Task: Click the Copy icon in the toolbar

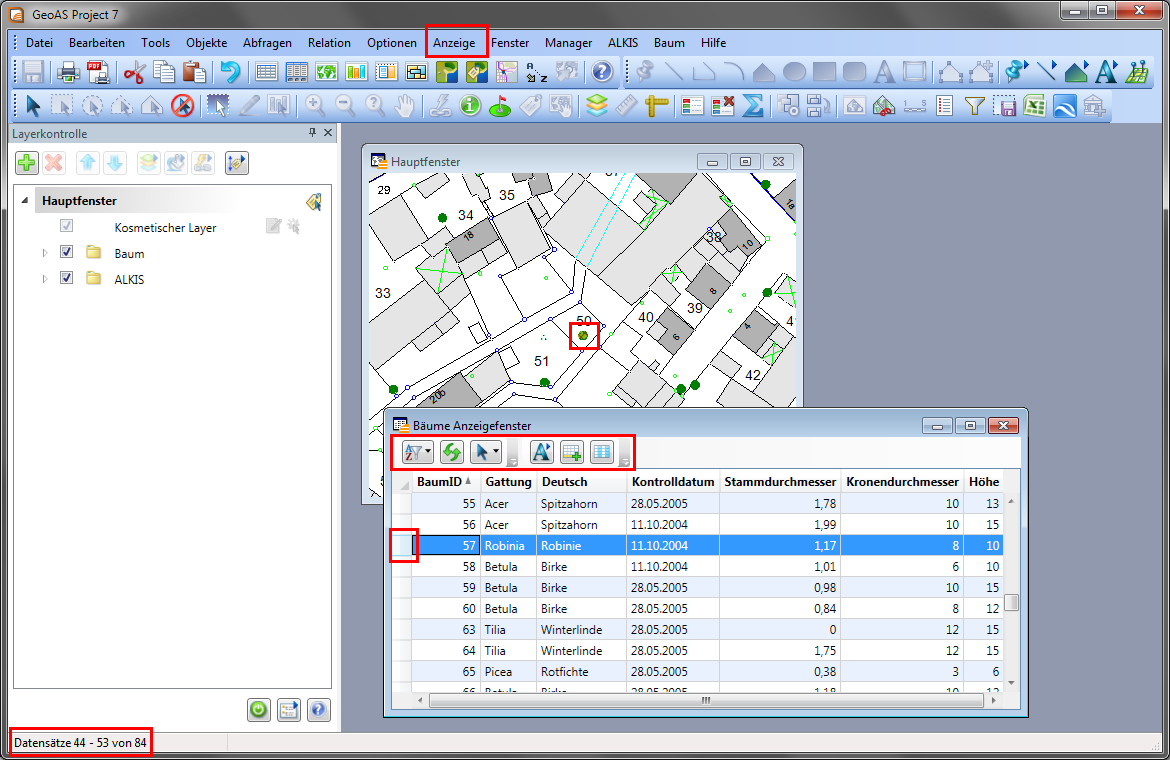Action: click(164, 72)
